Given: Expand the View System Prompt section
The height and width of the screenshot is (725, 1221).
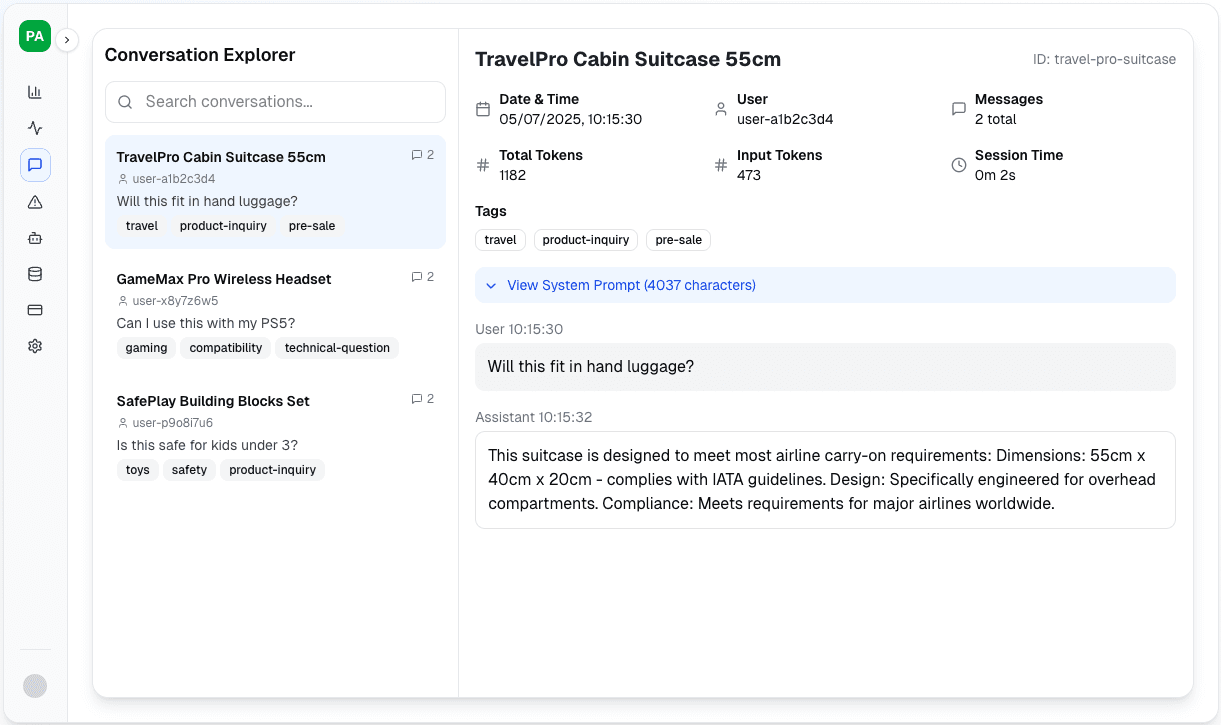Looking at the screenshot, I should [631, 285].
